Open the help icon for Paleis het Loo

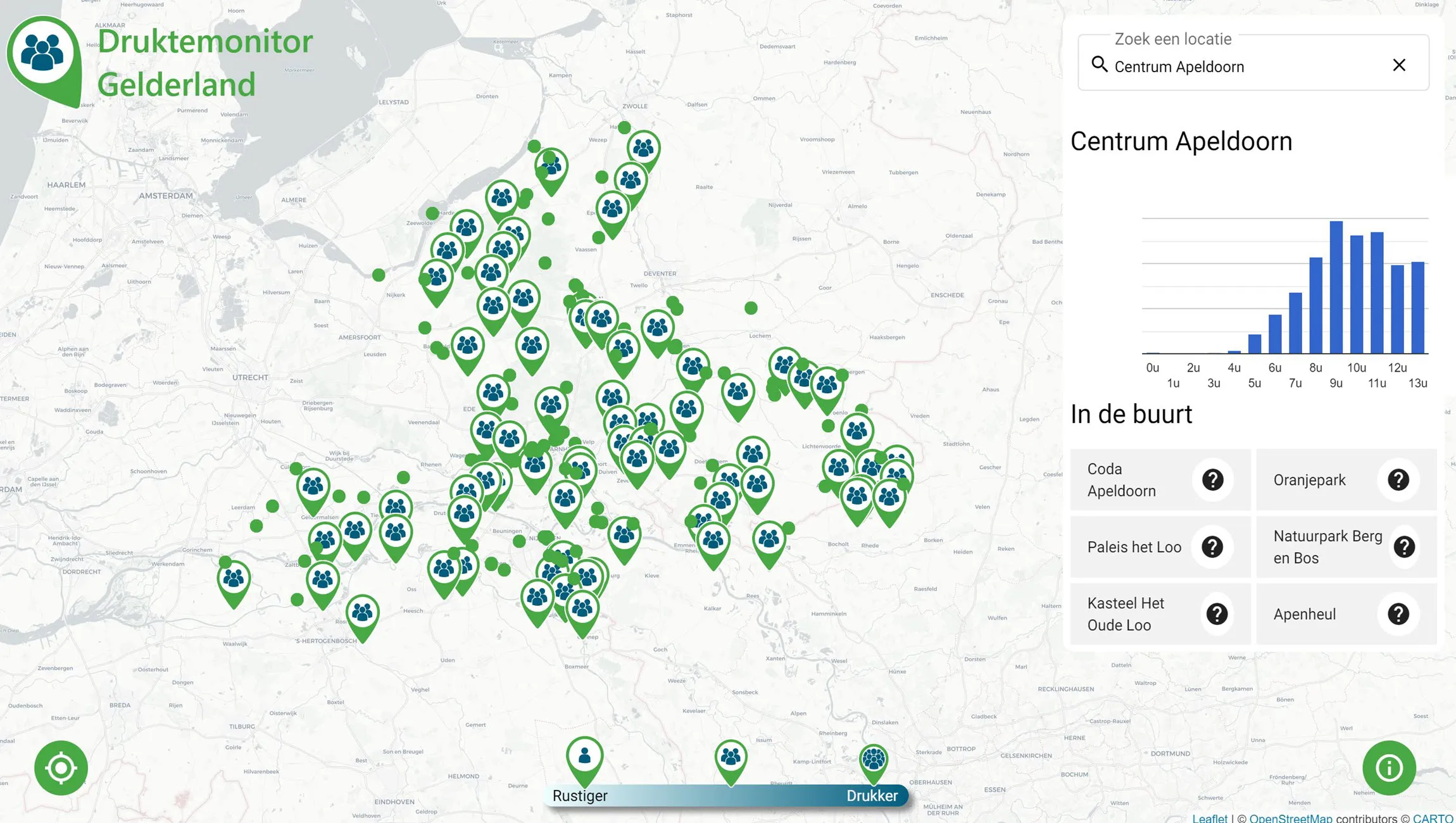(x=1213, y=546)
